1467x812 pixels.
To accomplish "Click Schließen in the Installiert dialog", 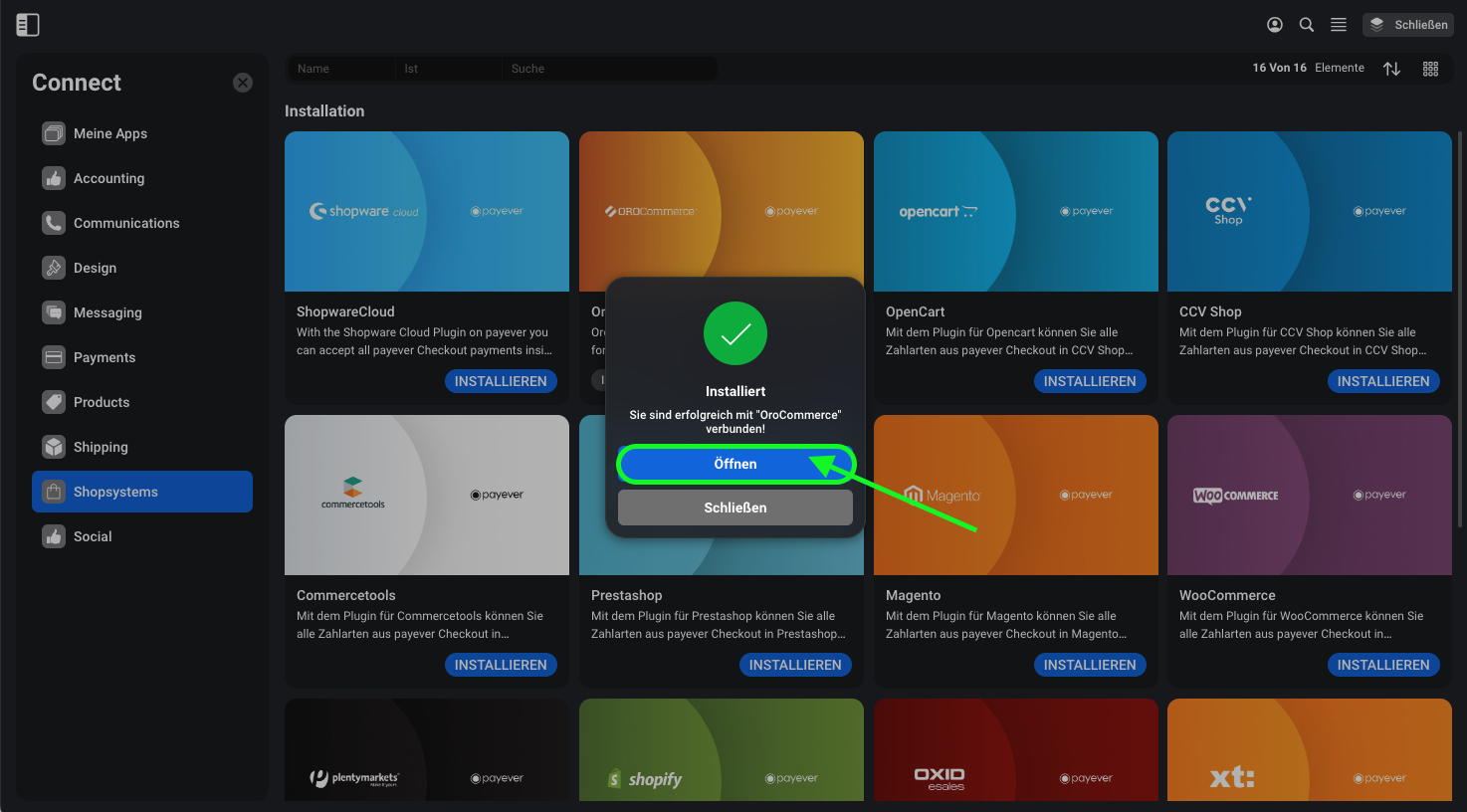I will coord(735,507).
